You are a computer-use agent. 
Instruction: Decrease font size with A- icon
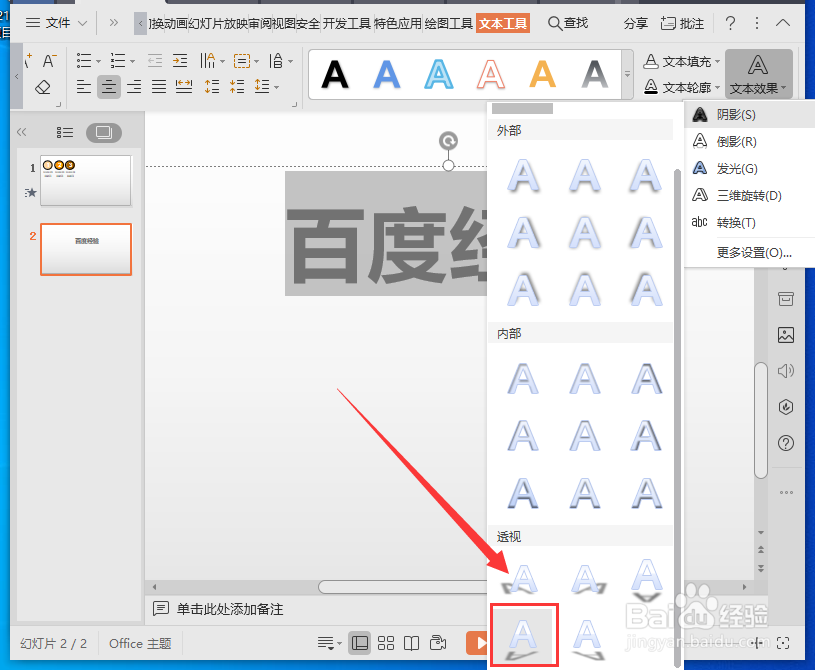tap(49, 61)
